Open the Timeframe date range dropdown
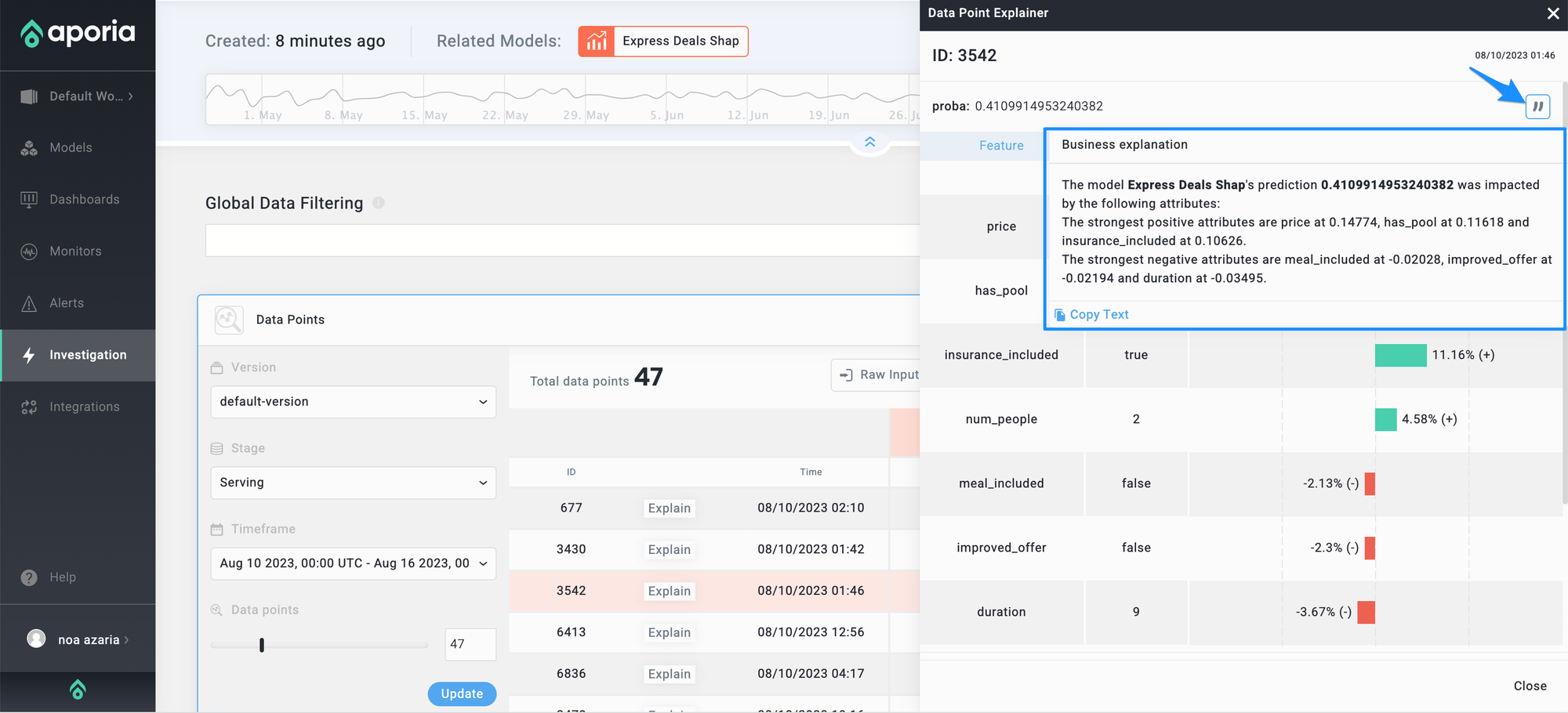The image size is (1568, 713). point(353,563)
